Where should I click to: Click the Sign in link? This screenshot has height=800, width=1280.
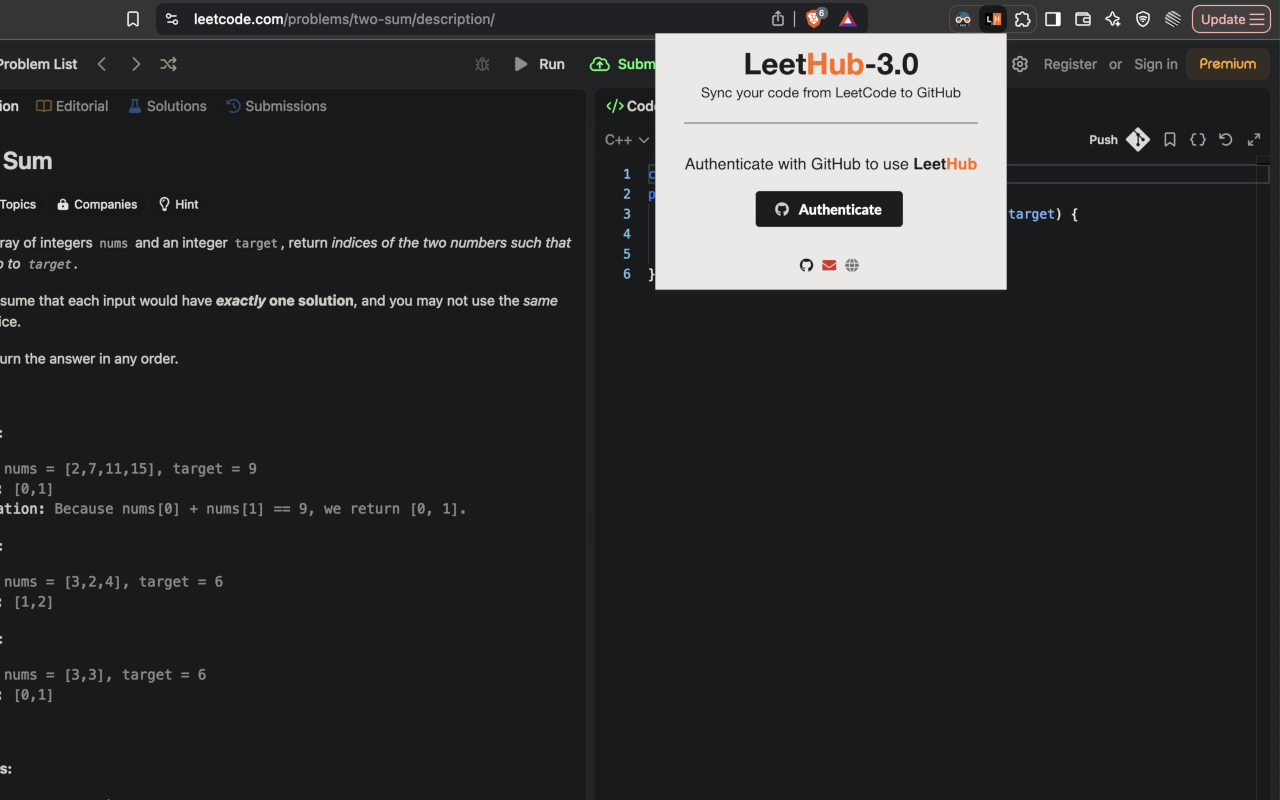[x=1156, y=64]
